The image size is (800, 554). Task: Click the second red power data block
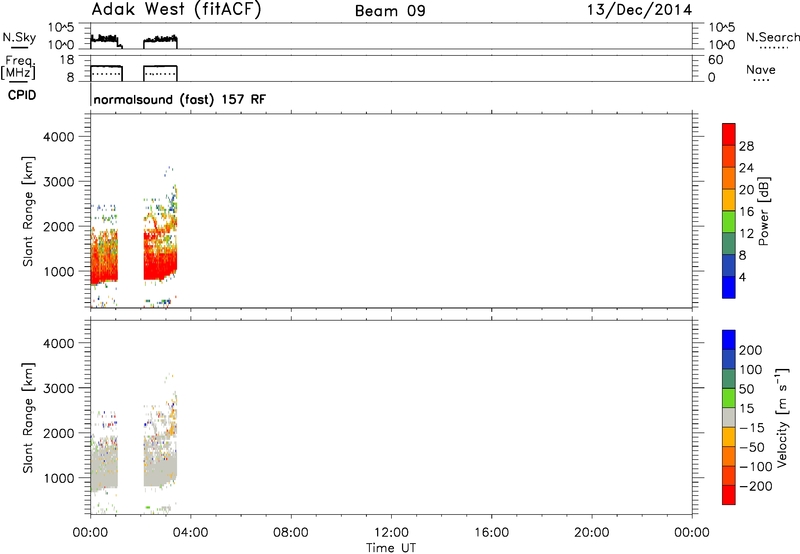160,255
